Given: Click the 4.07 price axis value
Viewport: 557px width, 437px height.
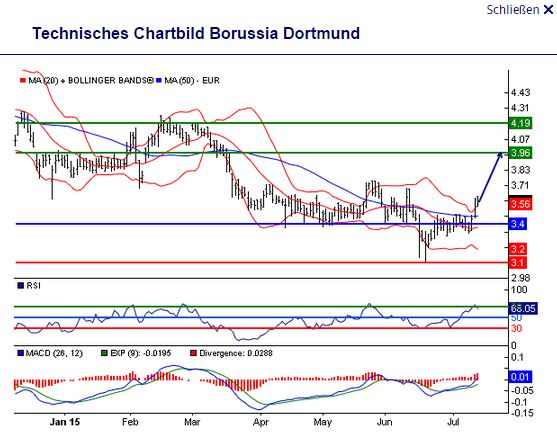Looking at the screenshot, I should (x=520, y=139).
